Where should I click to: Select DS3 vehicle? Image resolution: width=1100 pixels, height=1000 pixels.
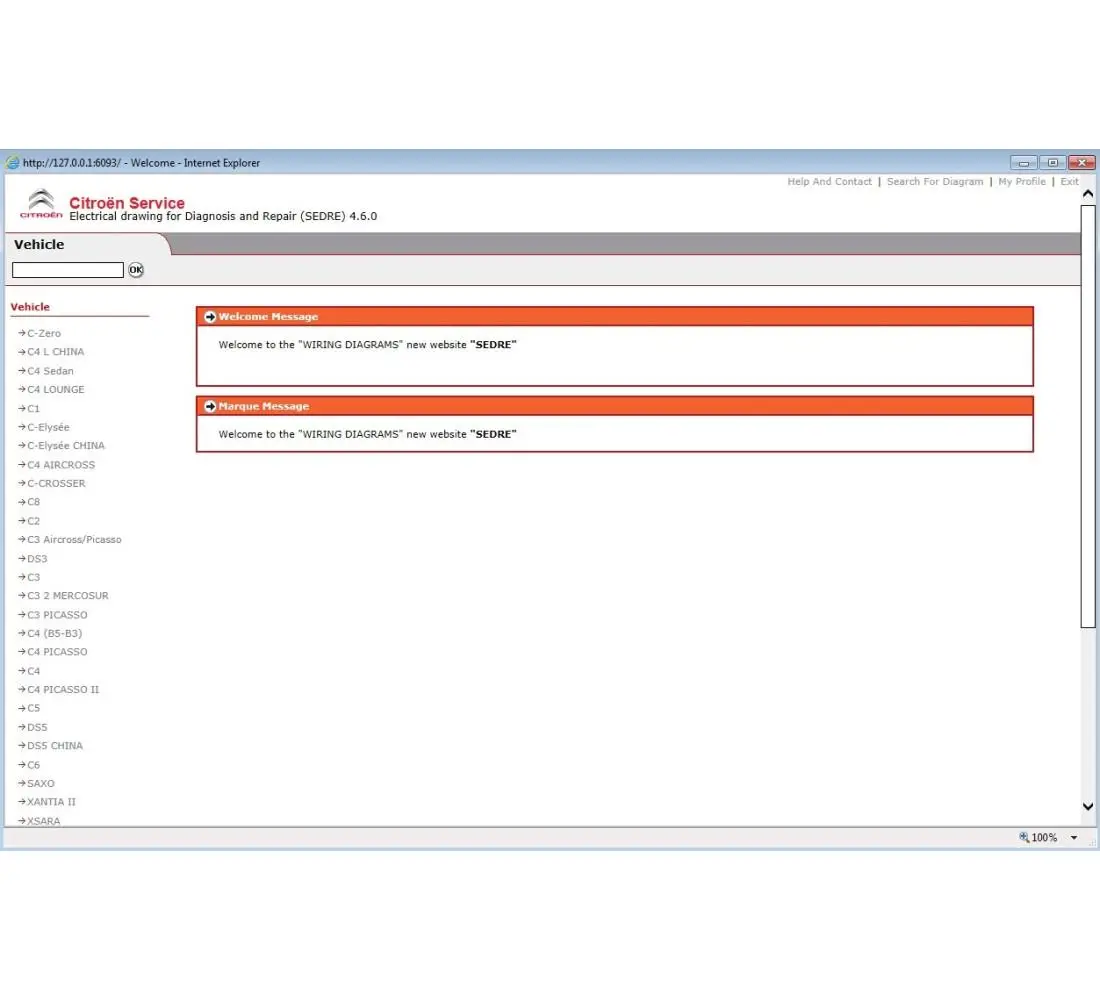click(36, 559)
